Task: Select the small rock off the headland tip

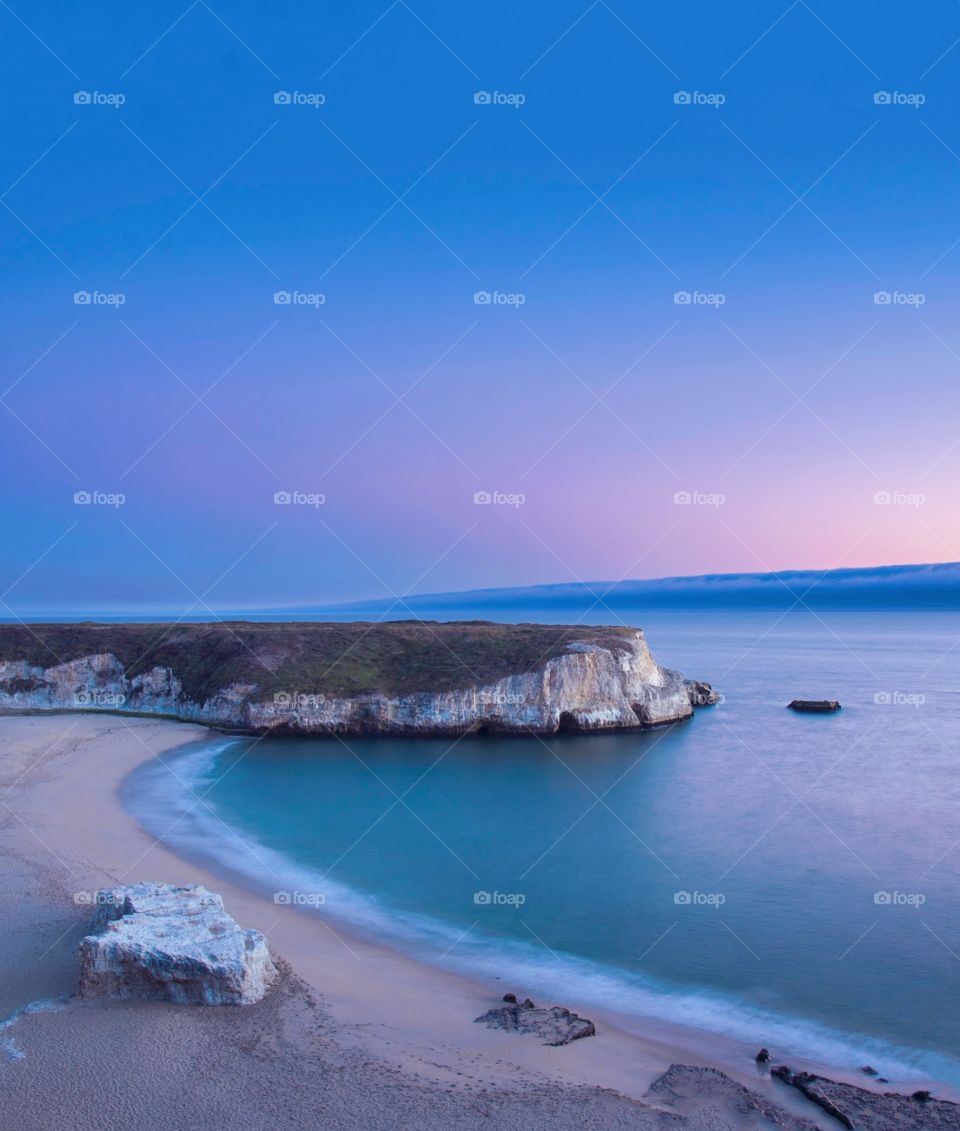Action: tap(702, 692)
